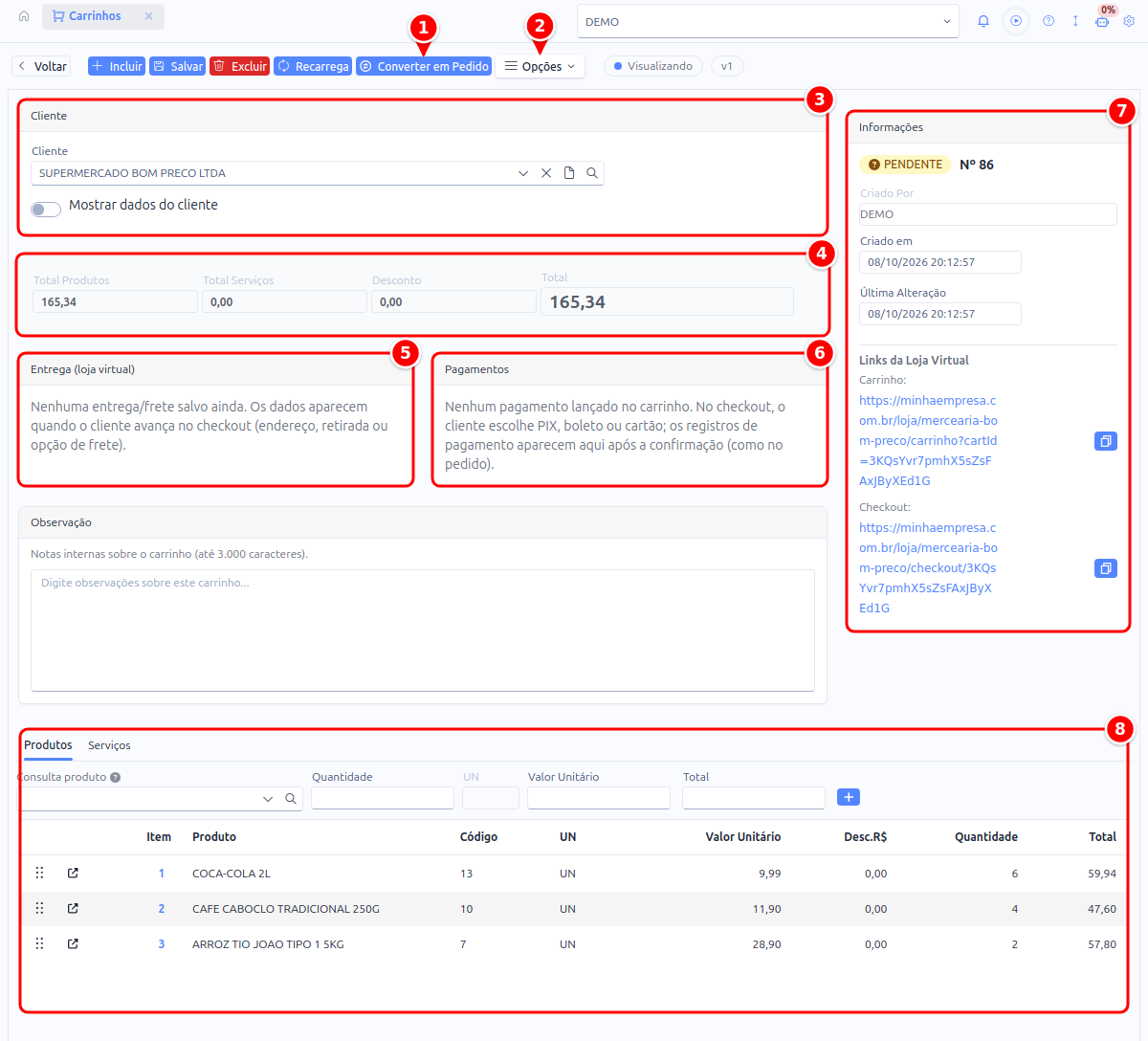Viewport: 1148px width, 1041px height.
Task: Grab the drag handle of ARROZ TIO JOAO row
Action: 39,943
